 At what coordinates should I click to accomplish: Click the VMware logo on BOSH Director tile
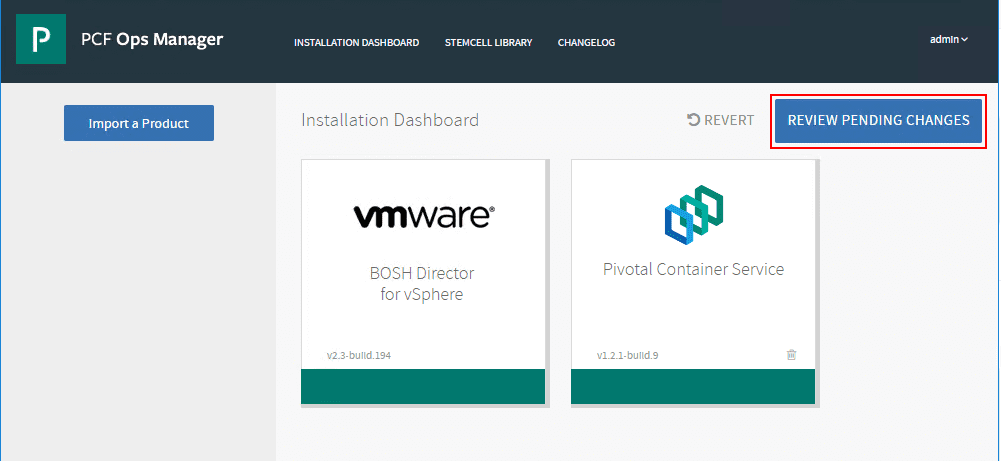pos(424,216)
